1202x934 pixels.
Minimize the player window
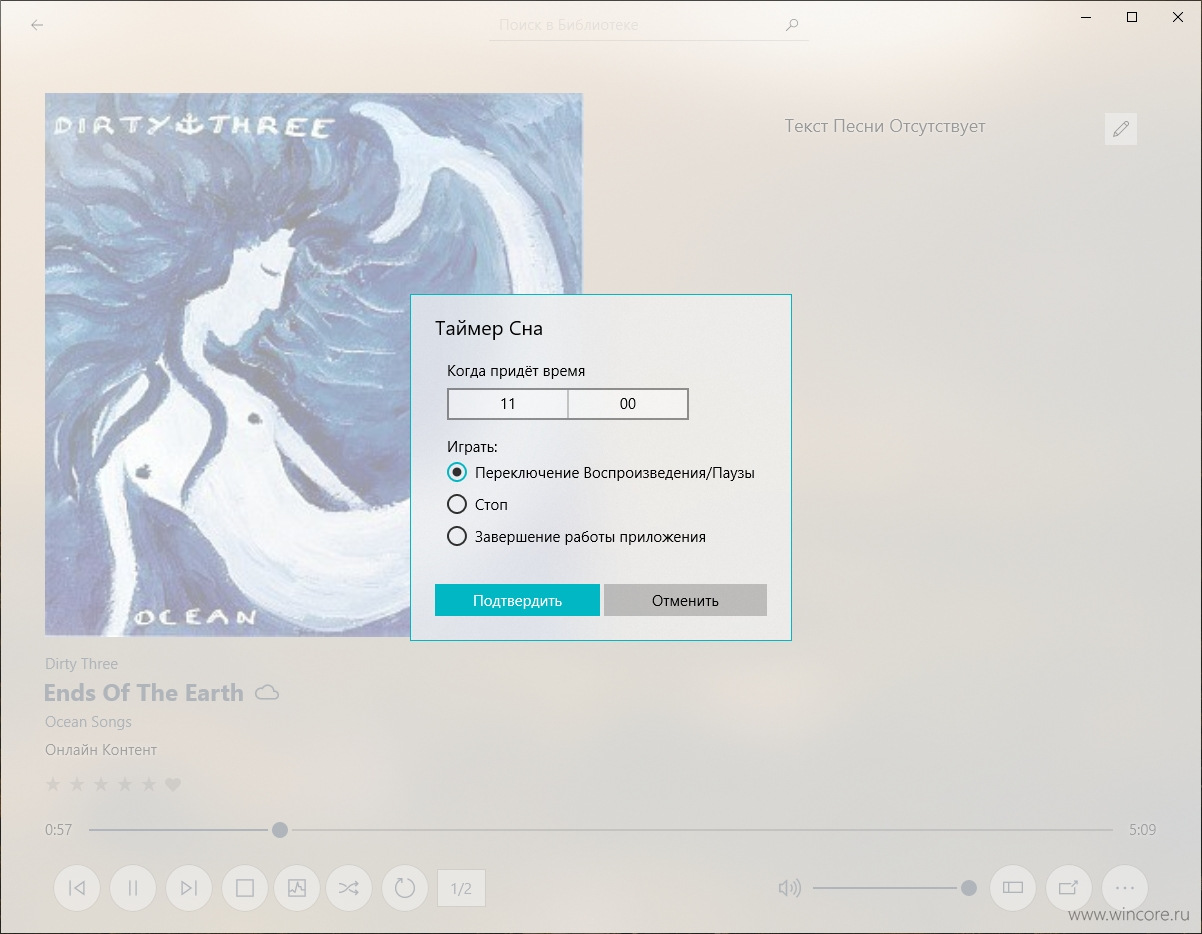pos(1086,16)
